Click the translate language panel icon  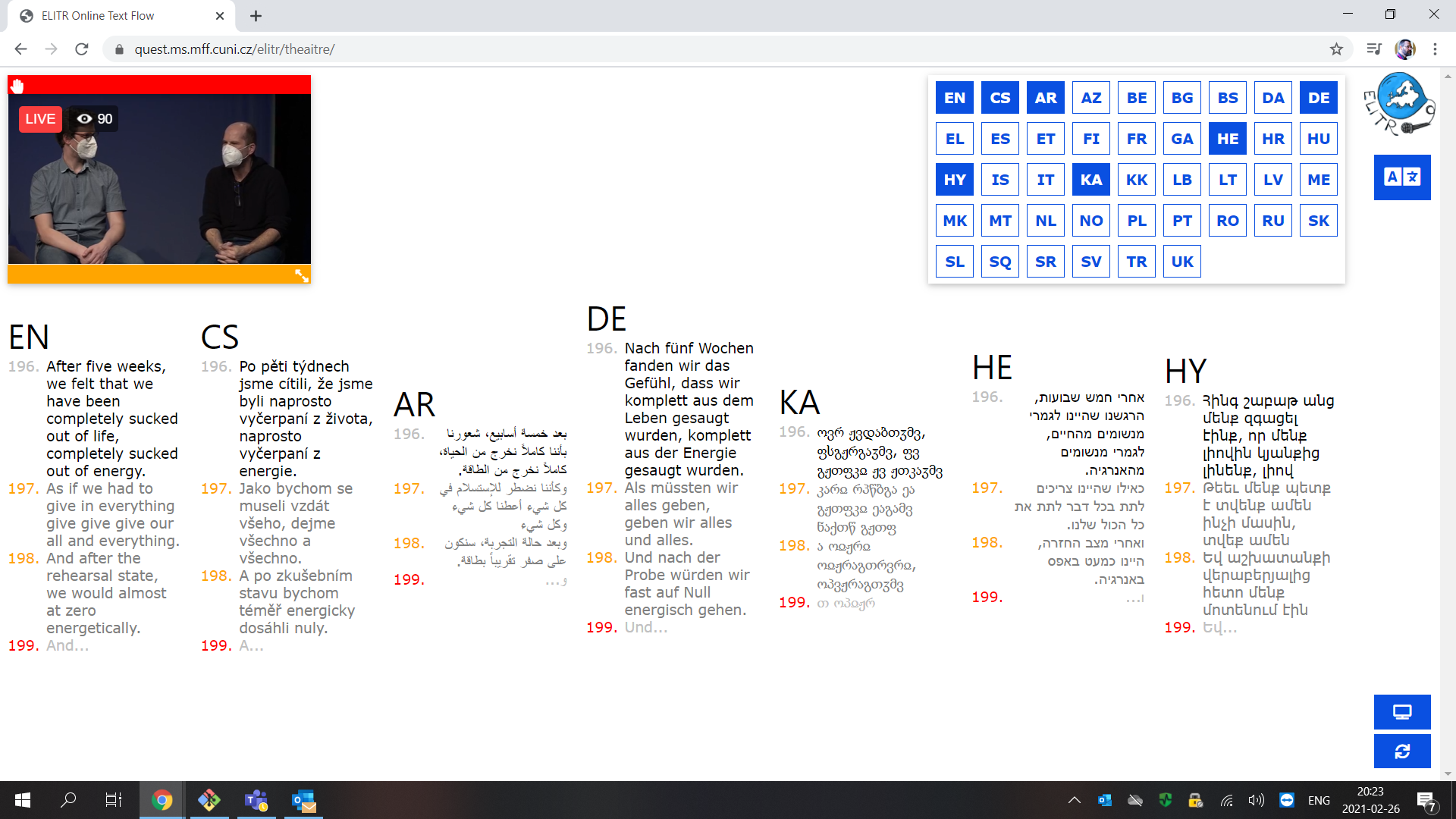[x=1401, y=177]
